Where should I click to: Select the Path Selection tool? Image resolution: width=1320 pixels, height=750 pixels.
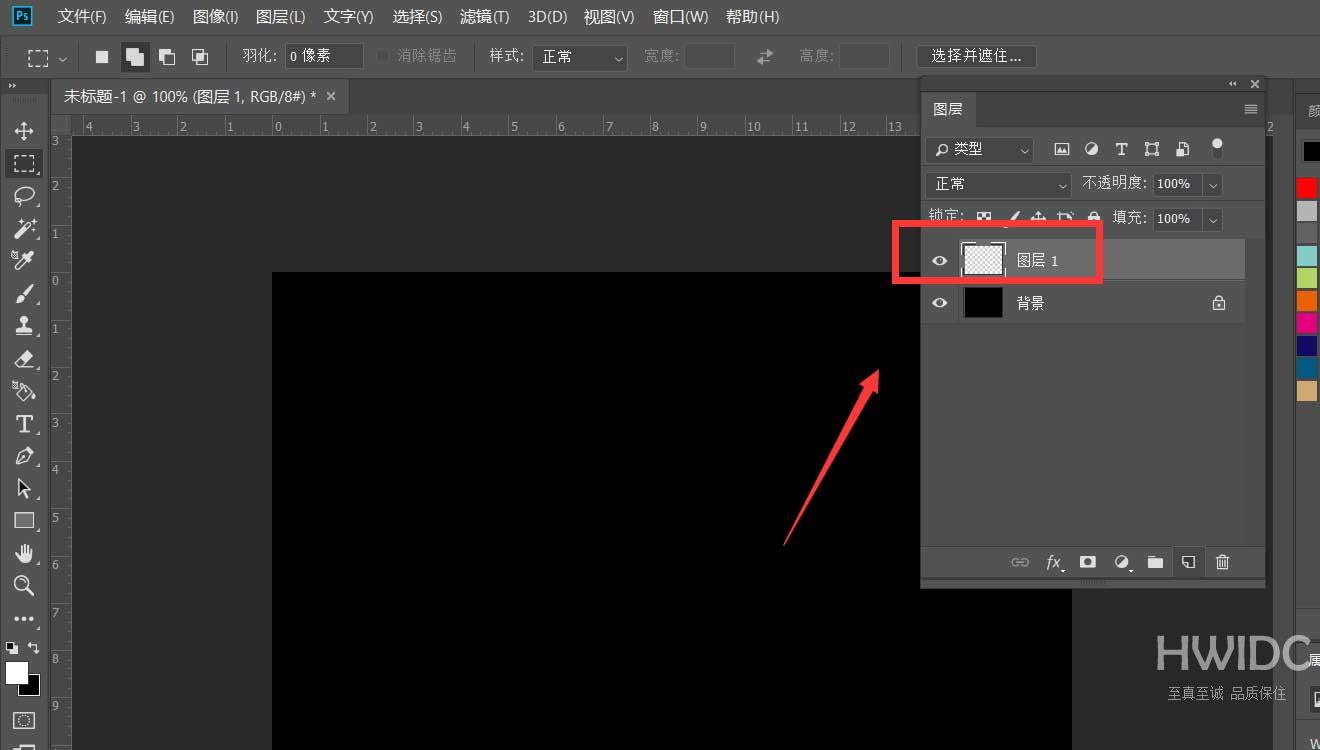click(x=24, y=488)
